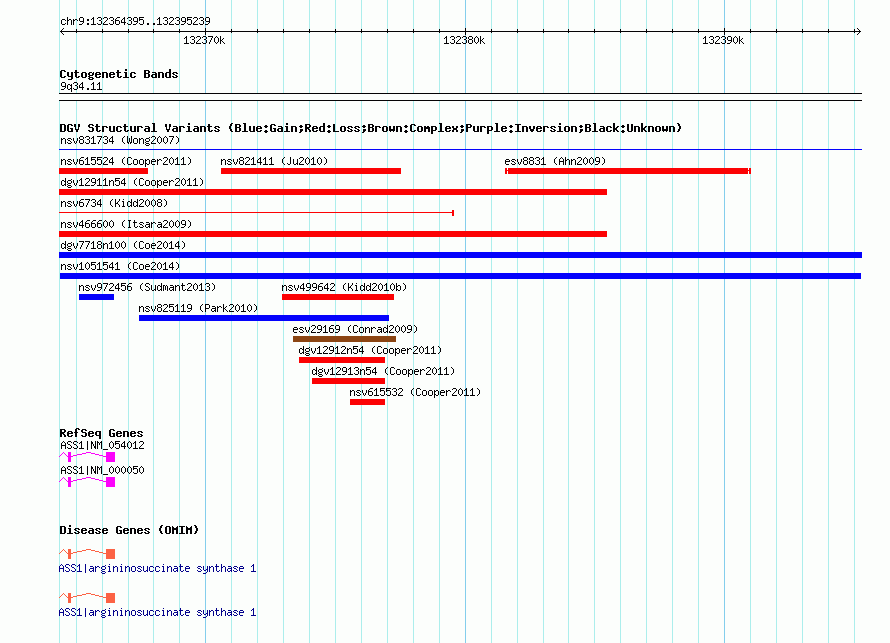Viewport: 890px width, 643px height.
Task: Click the thin nsv6734 (Kidd2008) variant line
Action: (257, 213)
